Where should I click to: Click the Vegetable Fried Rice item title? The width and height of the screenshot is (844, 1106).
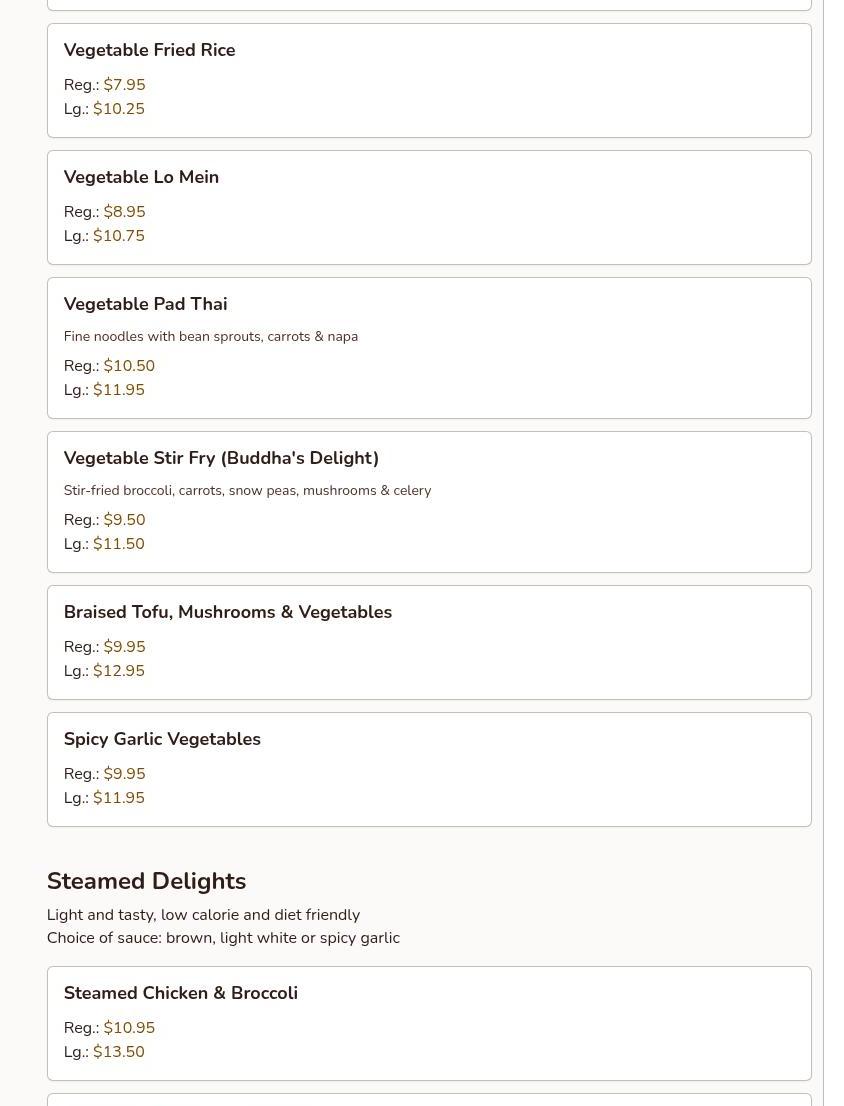pyautogui.click(x=149, y=50)
